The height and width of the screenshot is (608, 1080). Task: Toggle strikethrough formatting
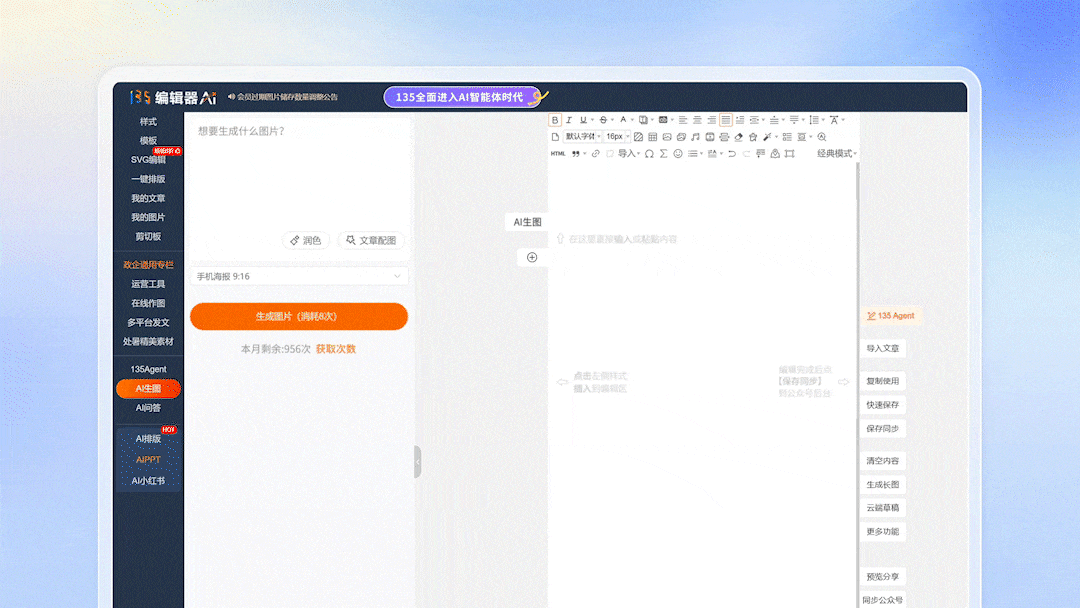602,120
